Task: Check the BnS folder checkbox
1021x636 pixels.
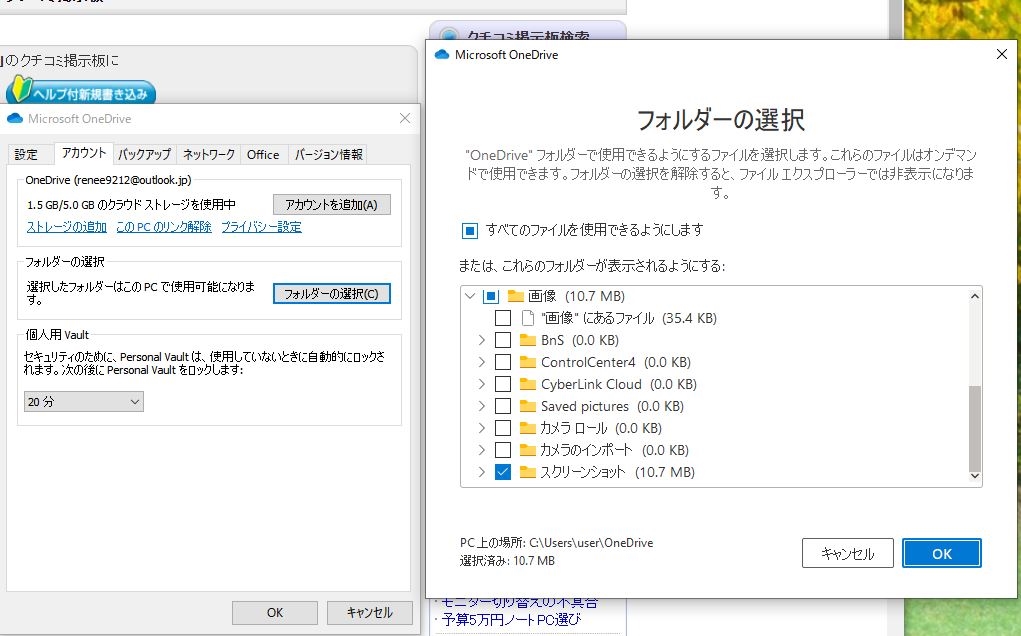Action: pyautogui.click(x=503, y=340)
